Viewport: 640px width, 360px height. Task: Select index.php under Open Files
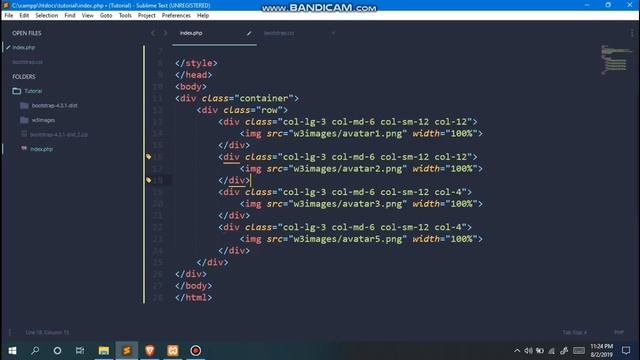[x=24, y=47]
